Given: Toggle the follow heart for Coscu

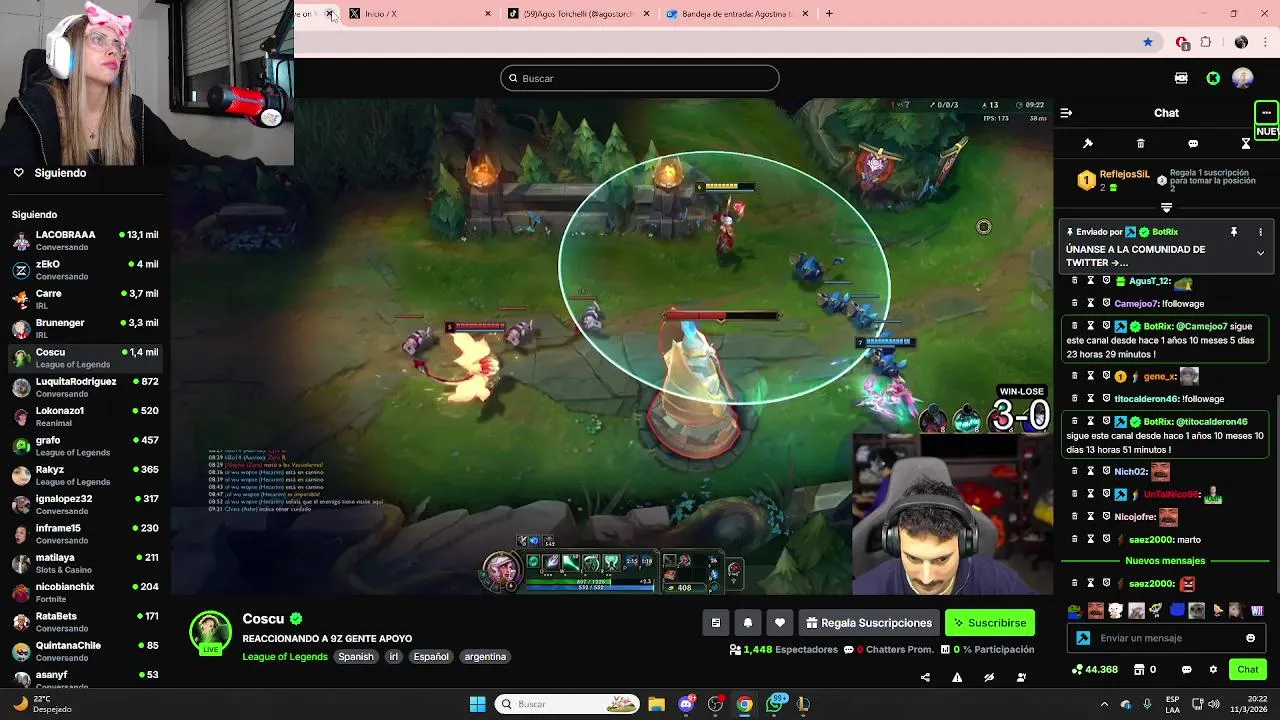Looking at the screenshot, I should point(780,623).
